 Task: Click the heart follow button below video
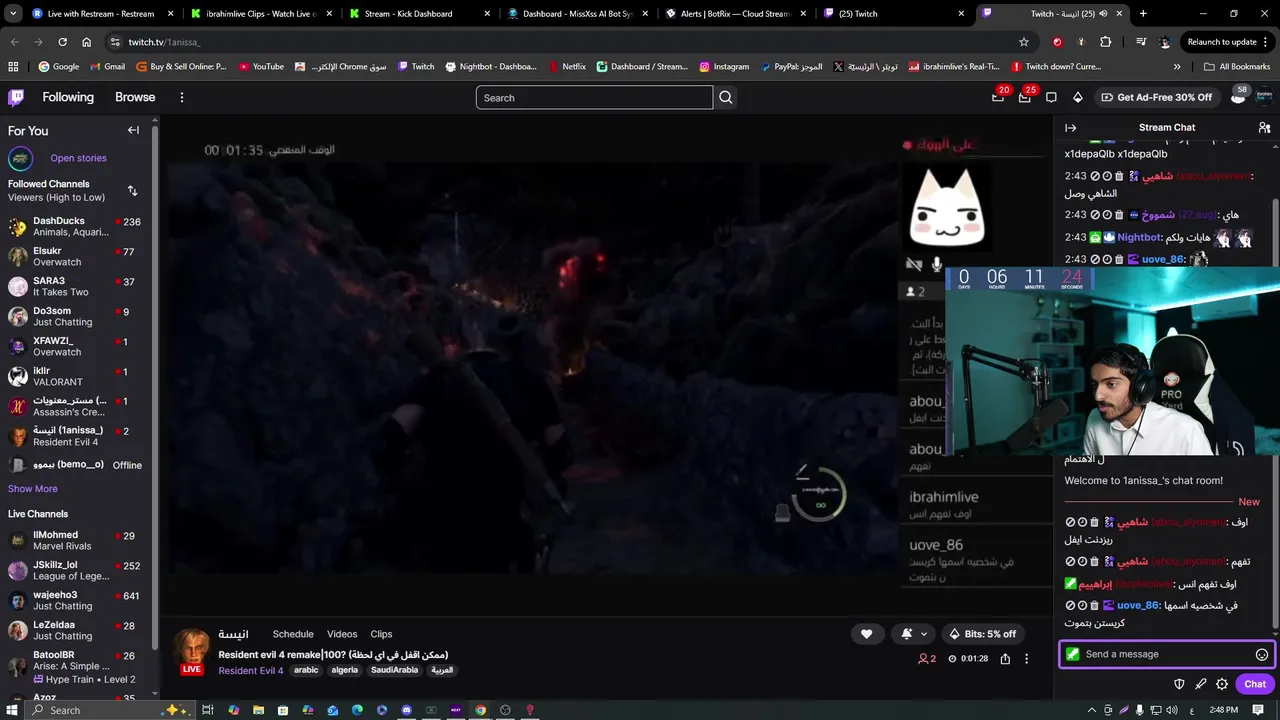coord(866,634)
